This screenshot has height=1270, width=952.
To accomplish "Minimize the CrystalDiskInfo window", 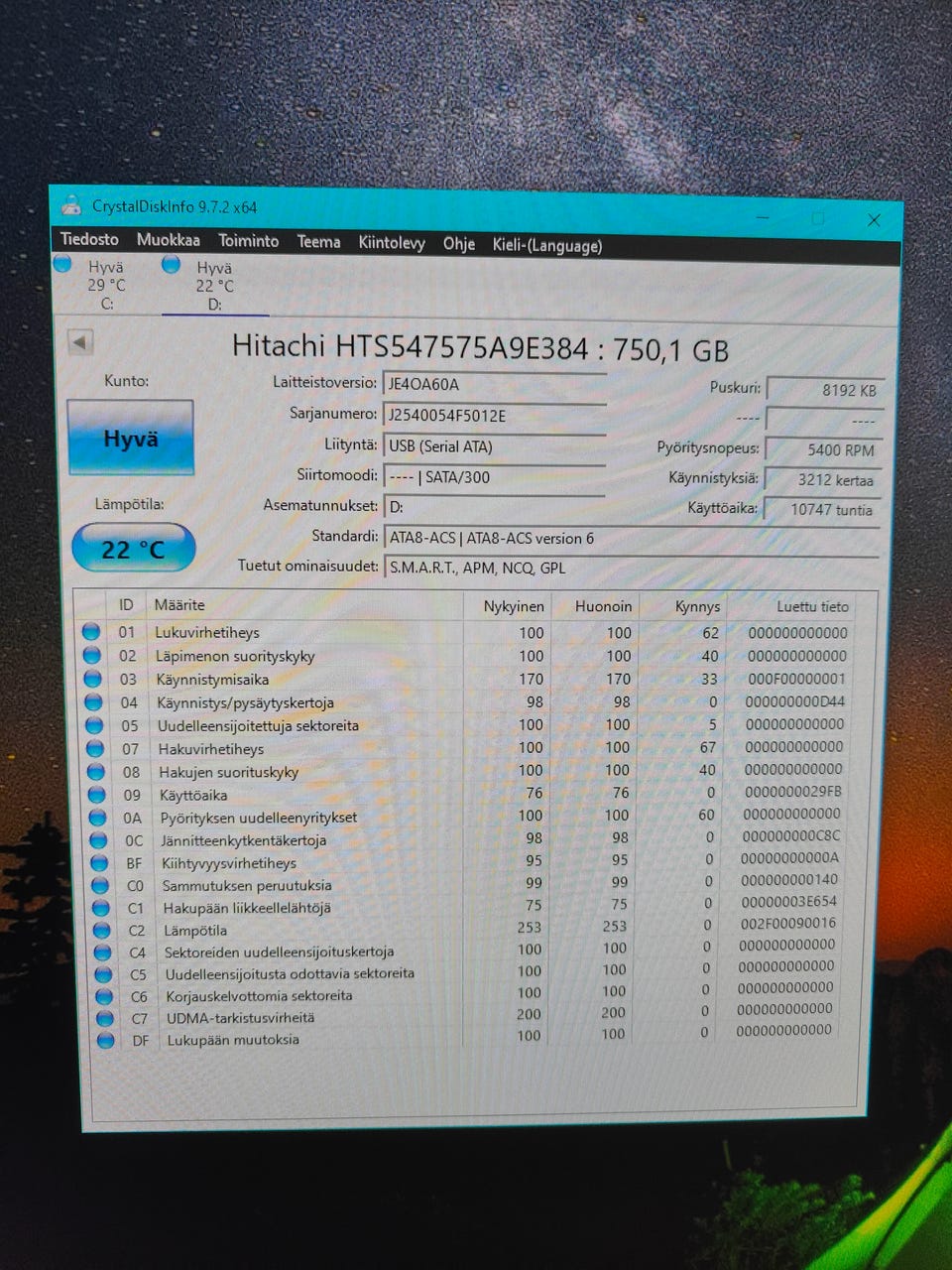I will click(x=764, y=216).
